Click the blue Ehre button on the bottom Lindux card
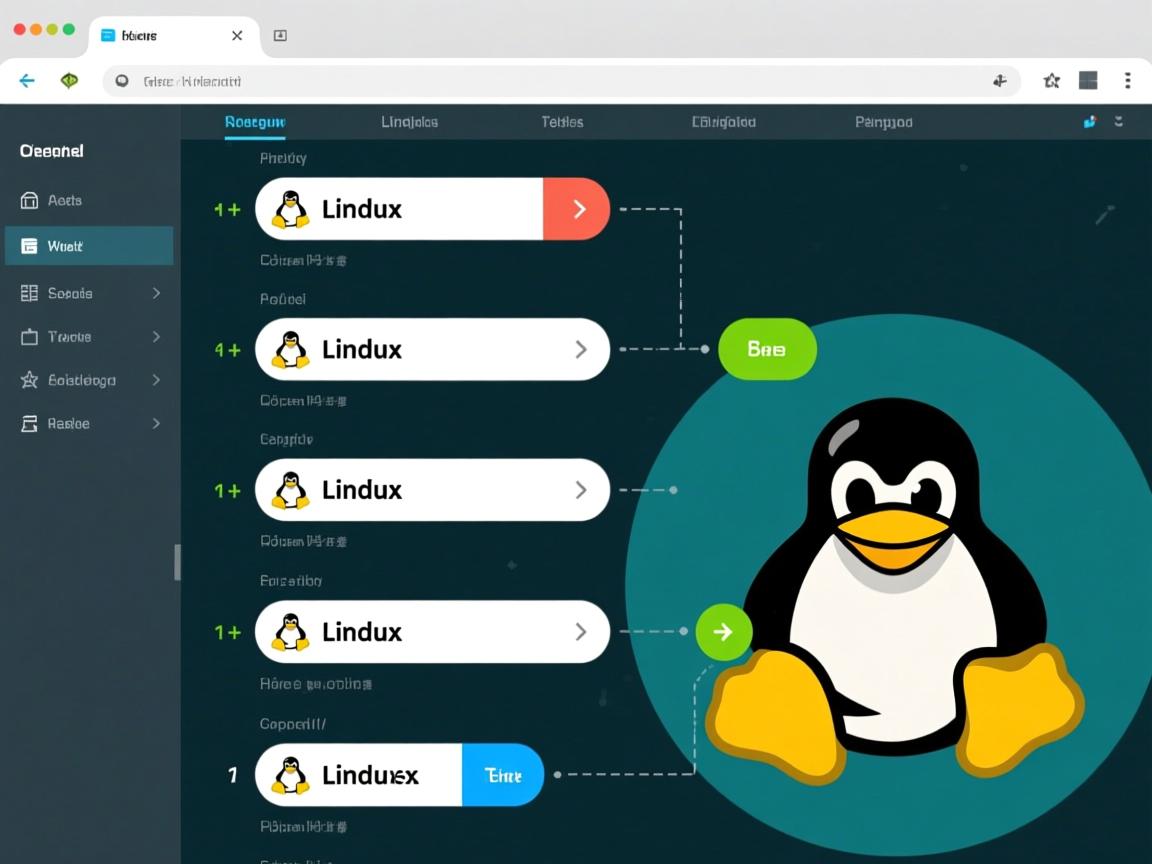 pos(502,774)
